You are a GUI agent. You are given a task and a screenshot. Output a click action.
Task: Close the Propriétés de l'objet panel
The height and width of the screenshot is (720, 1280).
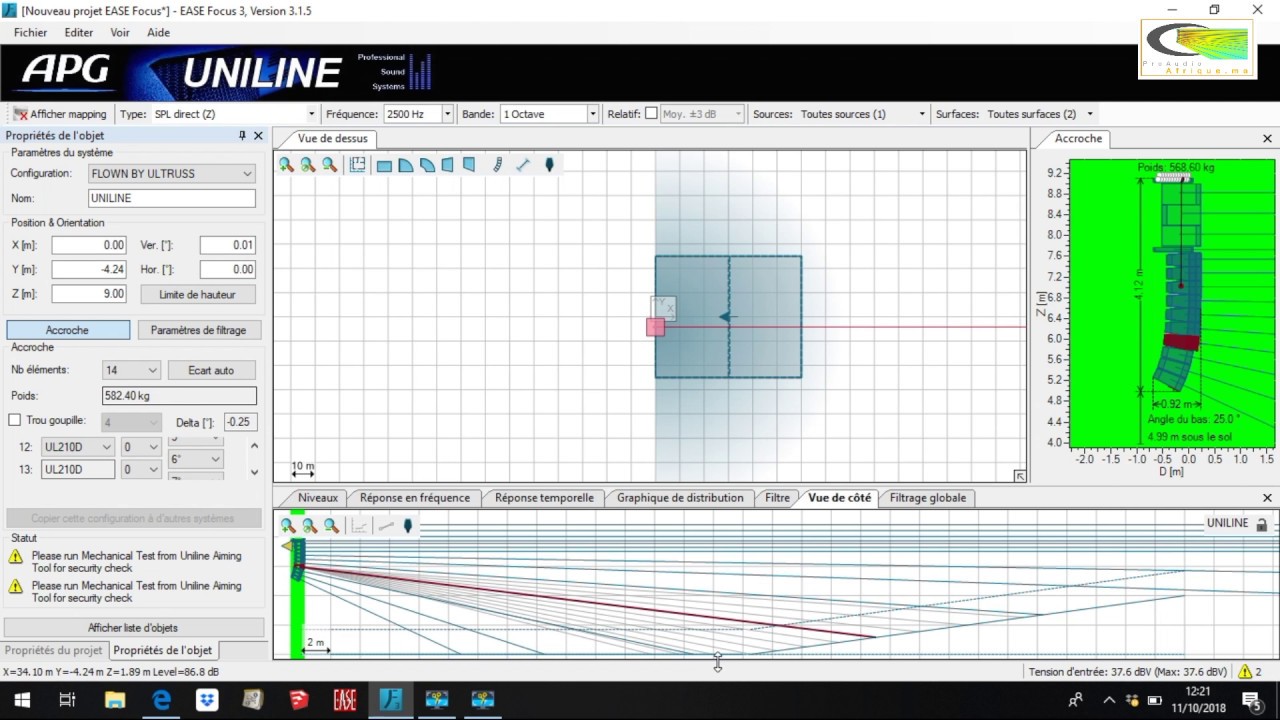click(258, 135)
